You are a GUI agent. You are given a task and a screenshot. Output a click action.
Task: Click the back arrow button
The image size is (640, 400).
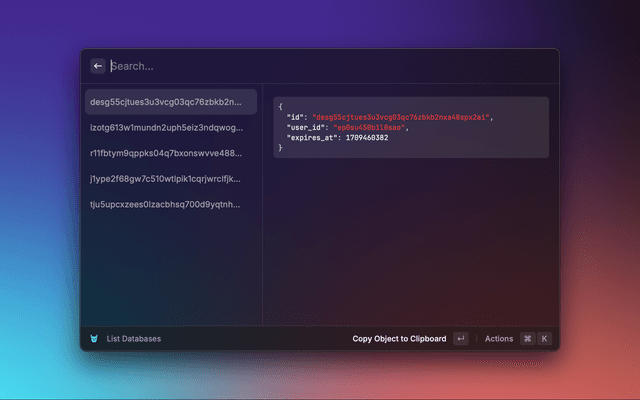click(98, 66)
